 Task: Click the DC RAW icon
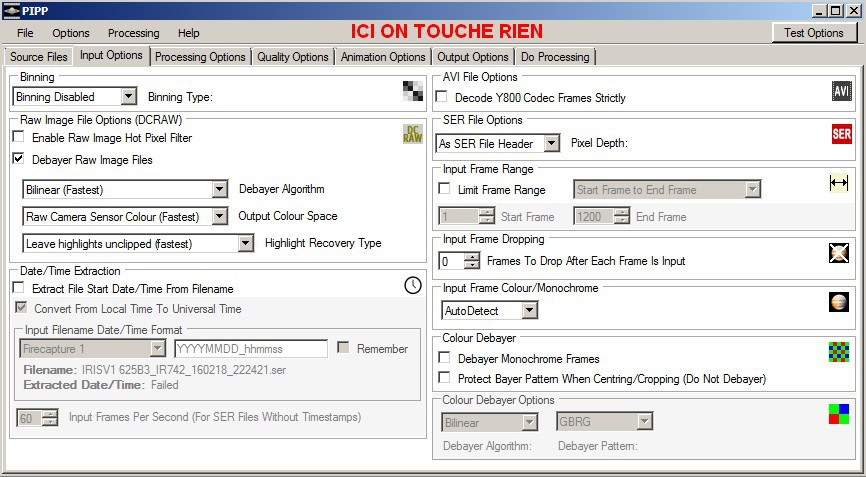click(x=413, y=134)
